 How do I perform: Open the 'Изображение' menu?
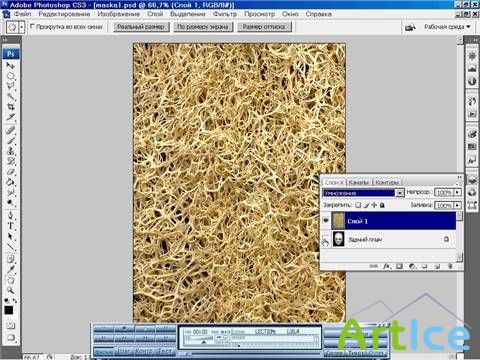[x=119, y=14]
